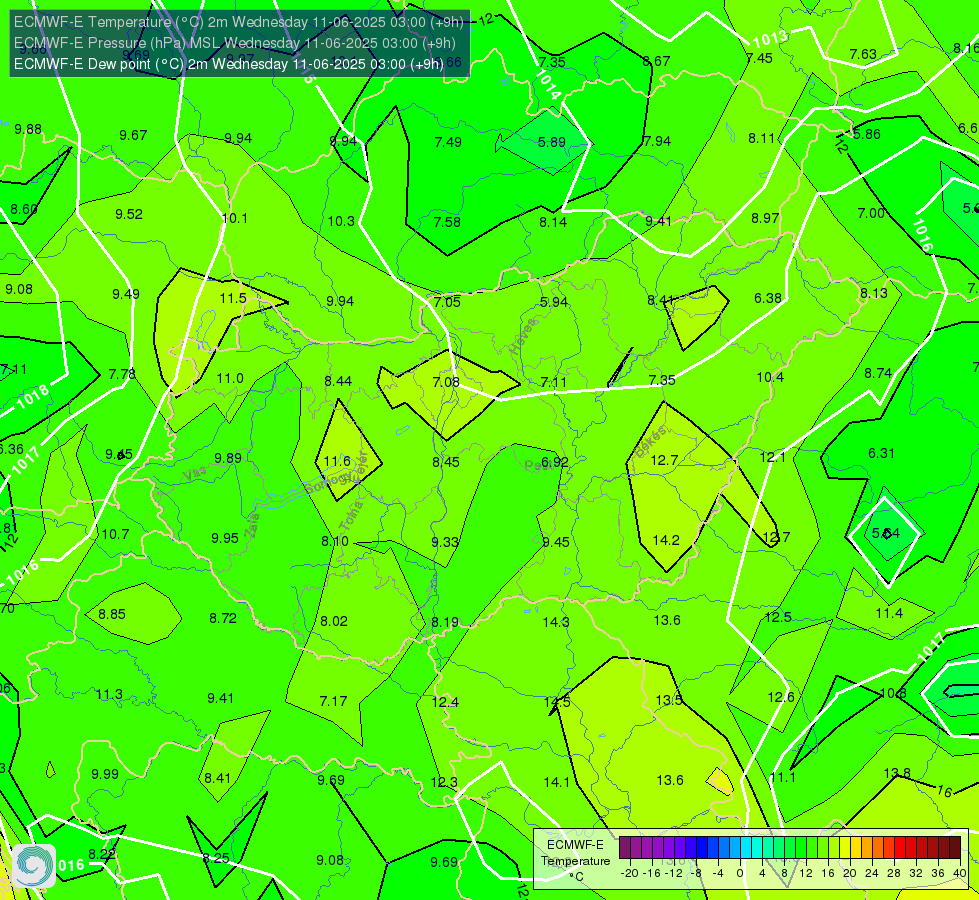Click the 5.94 dew point value
Screen dimensions: 979x900
(554, 302)
